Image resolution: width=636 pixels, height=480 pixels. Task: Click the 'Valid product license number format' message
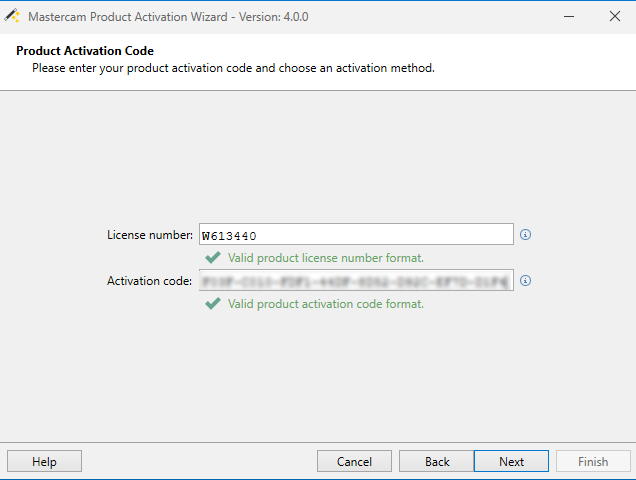click(325, 258)
